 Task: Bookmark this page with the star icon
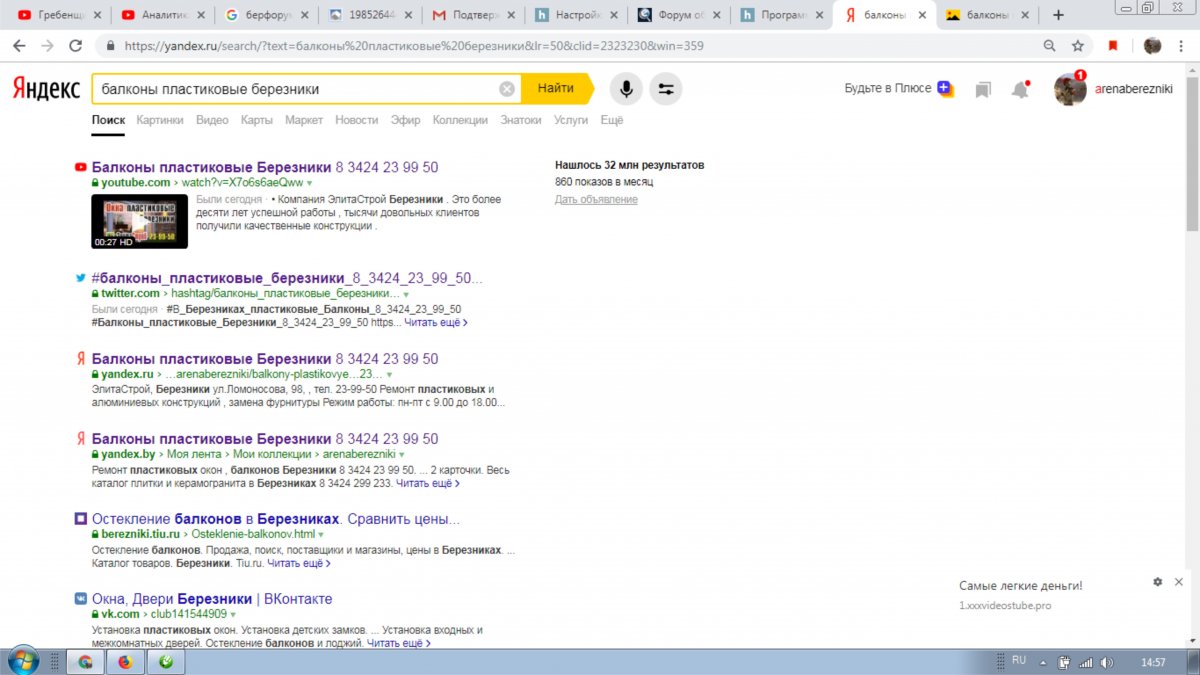tap(1078, 46)
